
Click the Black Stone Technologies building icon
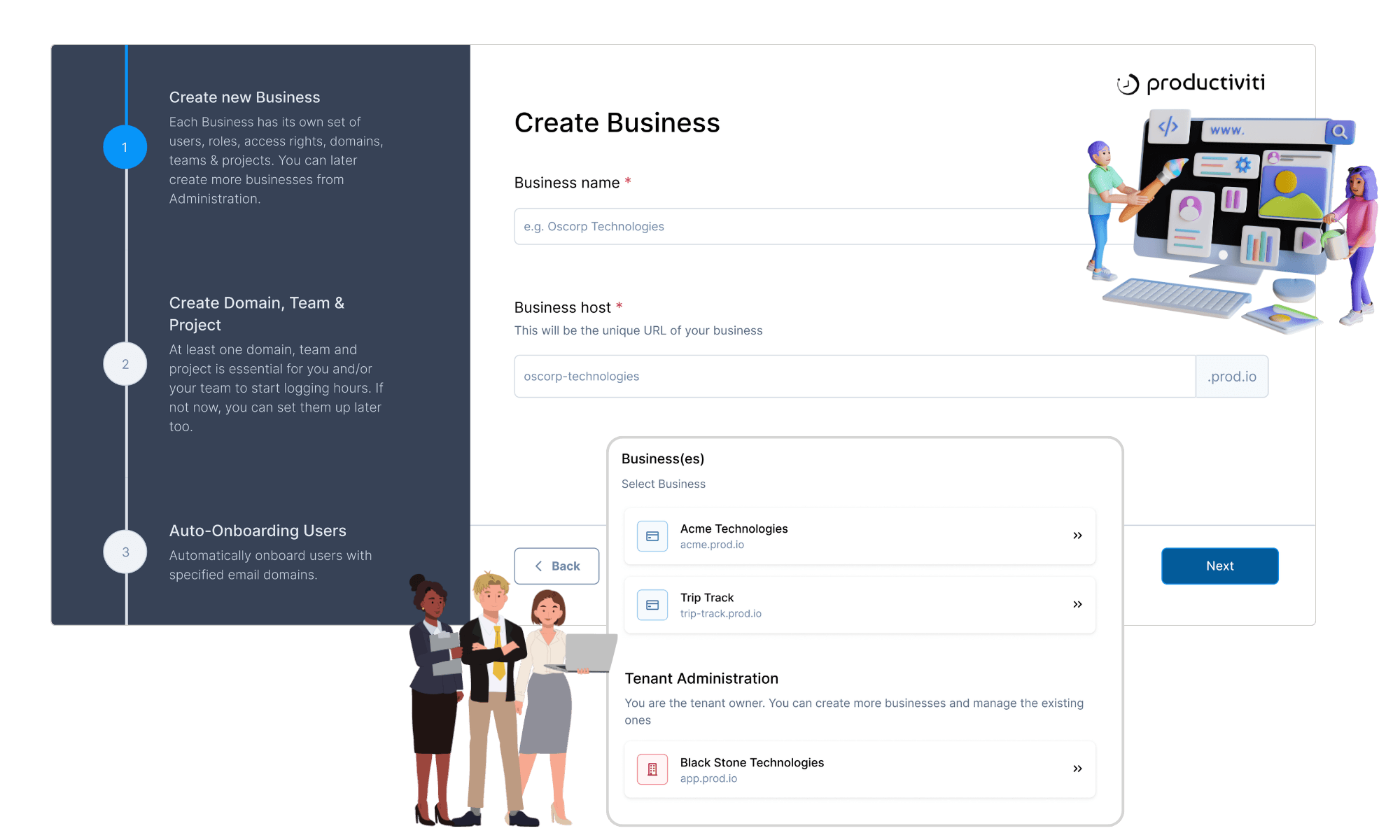coord(652,769)
